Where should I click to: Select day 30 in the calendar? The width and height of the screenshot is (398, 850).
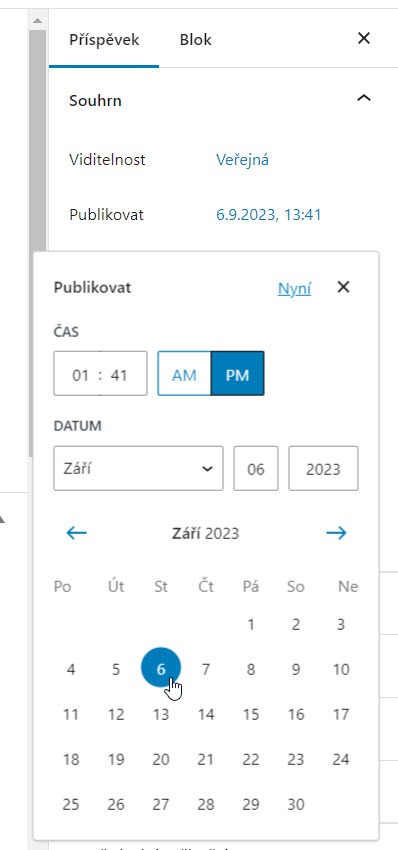(296, 804)
